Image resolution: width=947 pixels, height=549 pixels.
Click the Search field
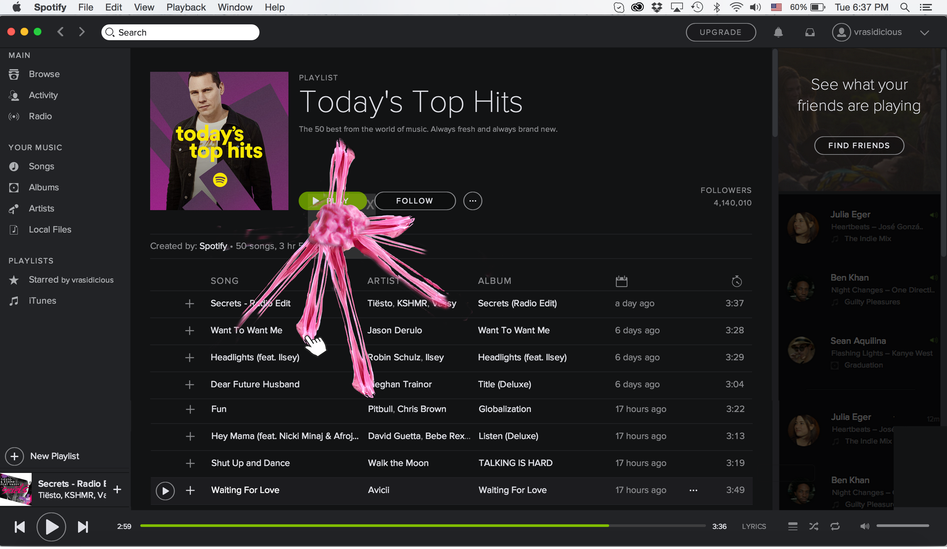(x=181, y=33)
